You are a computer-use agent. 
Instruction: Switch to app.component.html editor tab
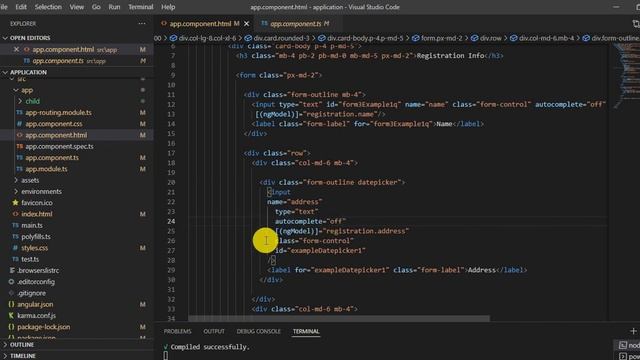[200, 24]
